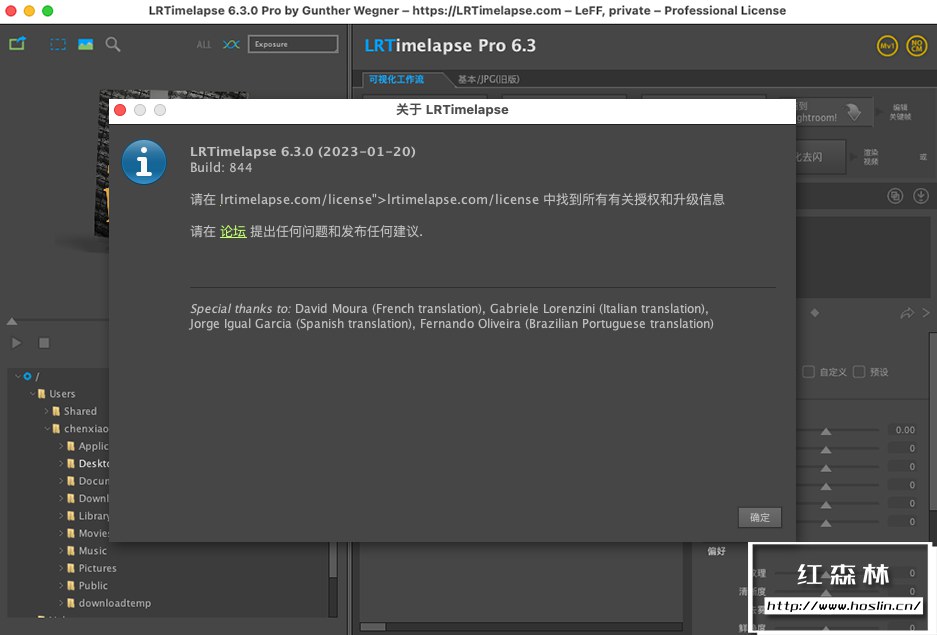Click the yellow NO CM circle icon
This screenshot has height=635, width=937.
point(917,46)
